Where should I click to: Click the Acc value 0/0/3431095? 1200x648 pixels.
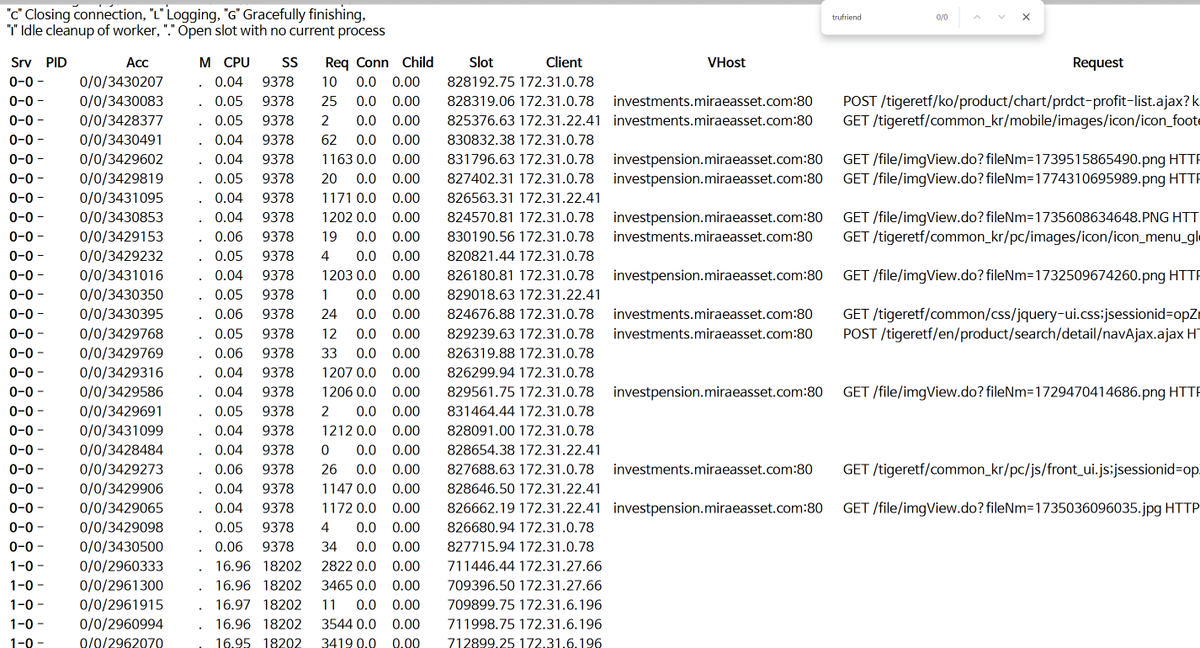pos(121,198)
